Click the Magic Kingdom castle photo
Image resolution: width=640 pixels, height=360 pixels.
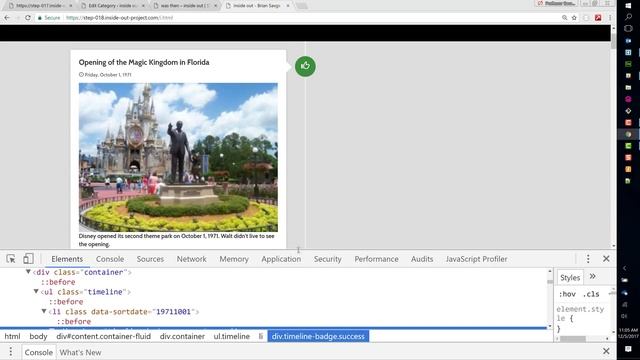click(178, 157)
